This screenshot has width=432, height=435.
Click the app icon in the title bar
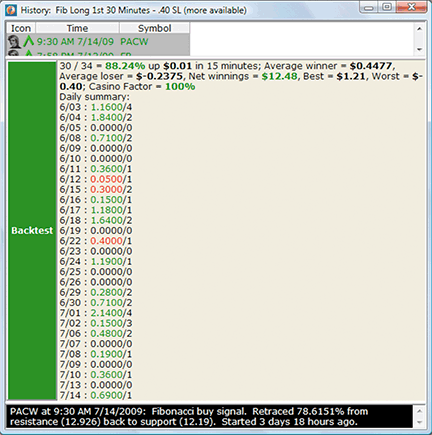tap(11, 10)
